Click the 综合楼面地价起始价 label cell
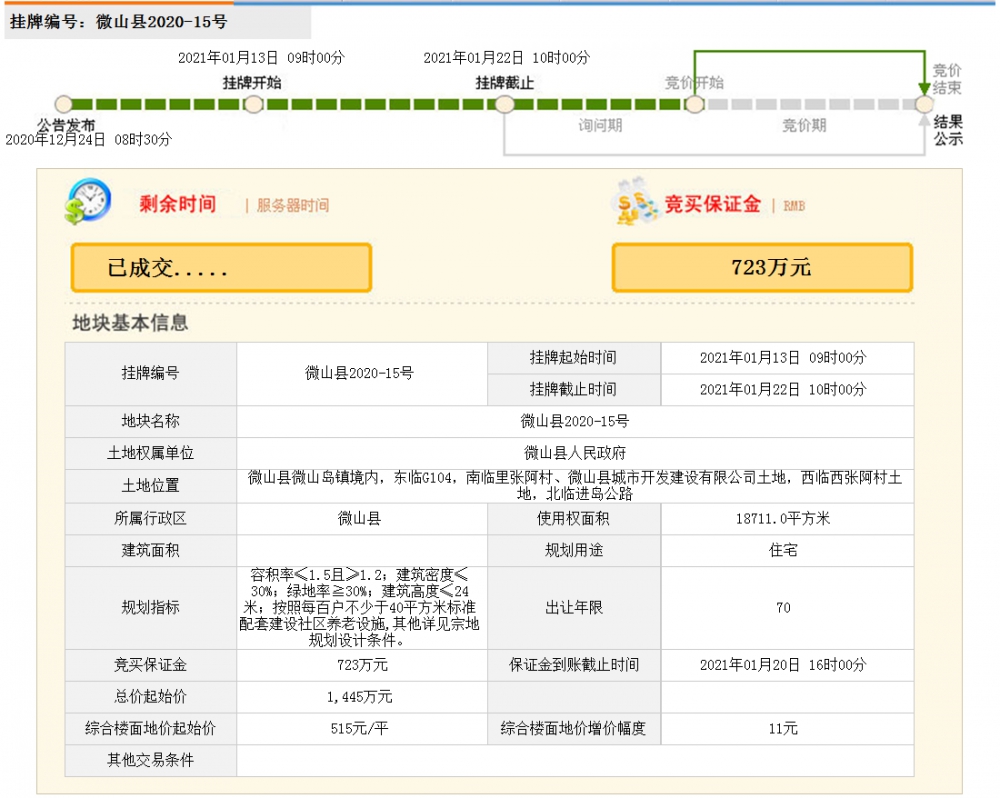1000x798 pixels. 151,729
